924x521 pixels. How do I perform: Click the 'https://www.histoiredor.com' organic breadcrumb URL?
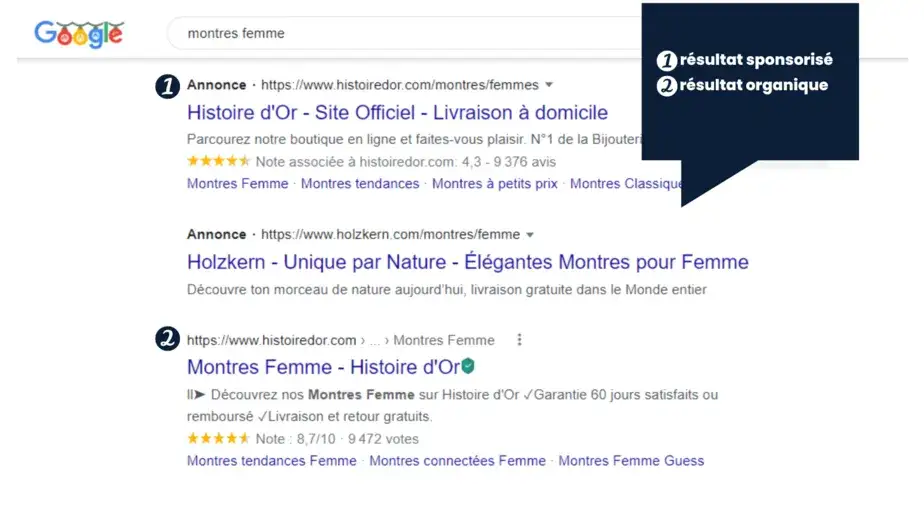[x=272, y=341]
